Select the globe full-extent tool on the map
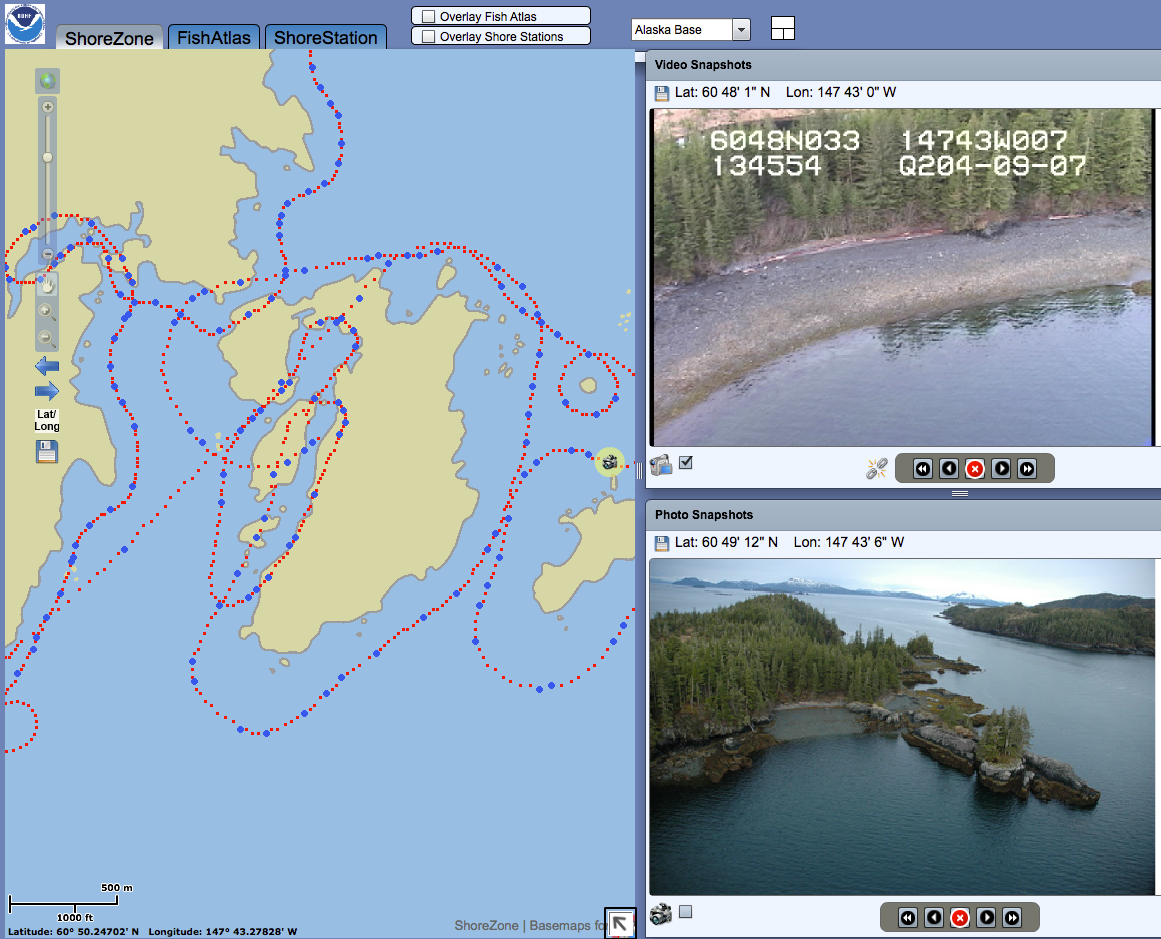Screen dimensions: 1161x939 coord(47,80)
